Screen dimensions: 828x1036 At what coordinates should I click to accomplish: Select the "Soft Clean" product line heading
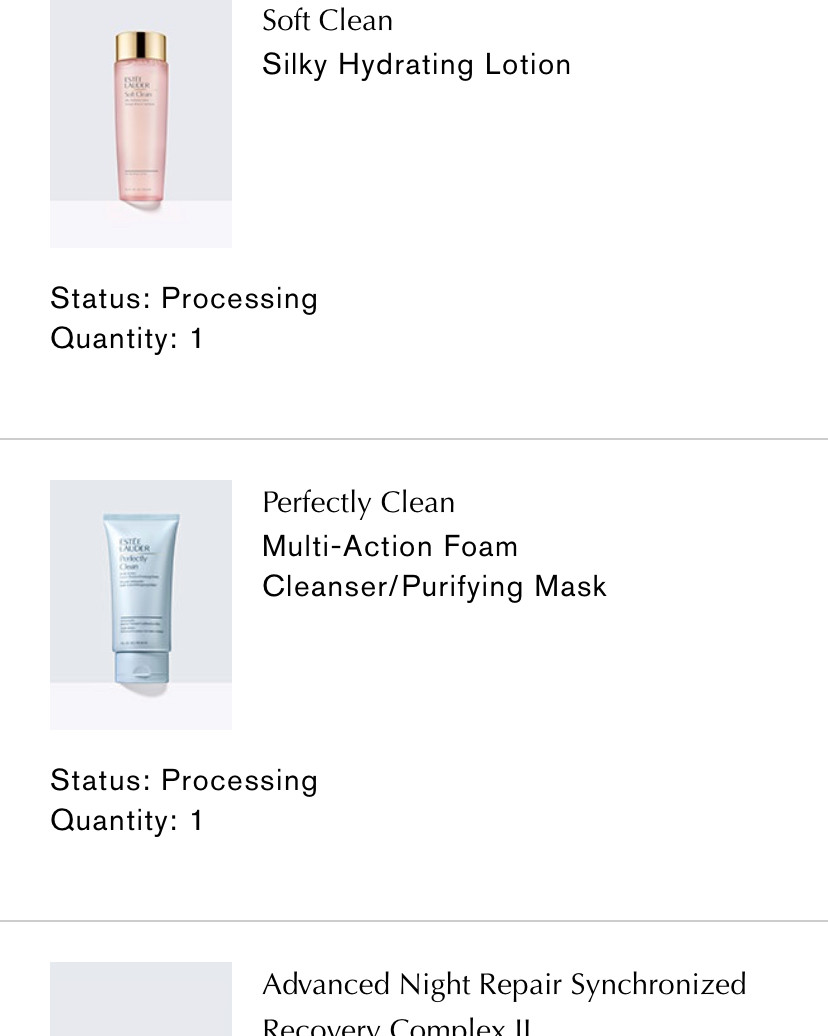click(327, 20)
